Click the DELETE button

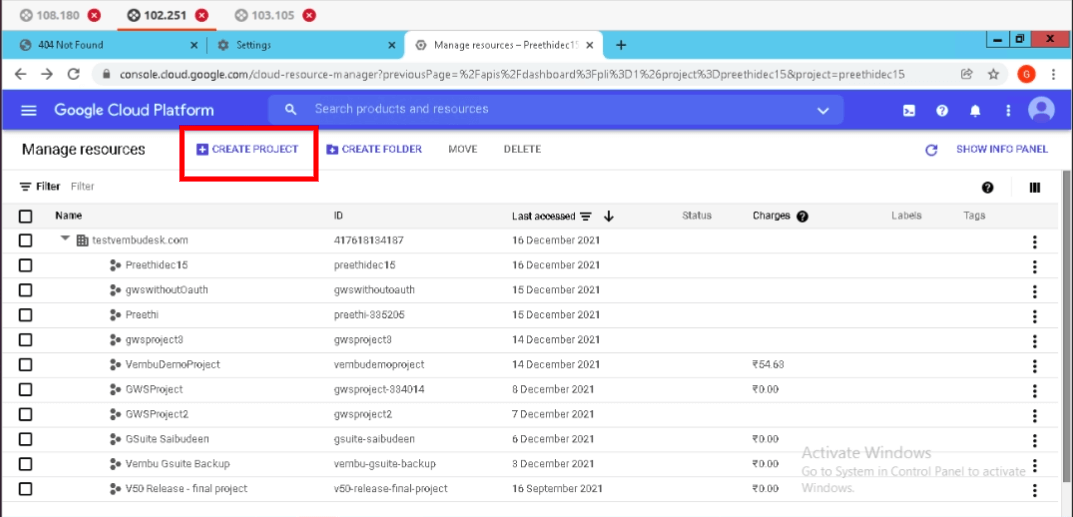click(x=522, y=149)
